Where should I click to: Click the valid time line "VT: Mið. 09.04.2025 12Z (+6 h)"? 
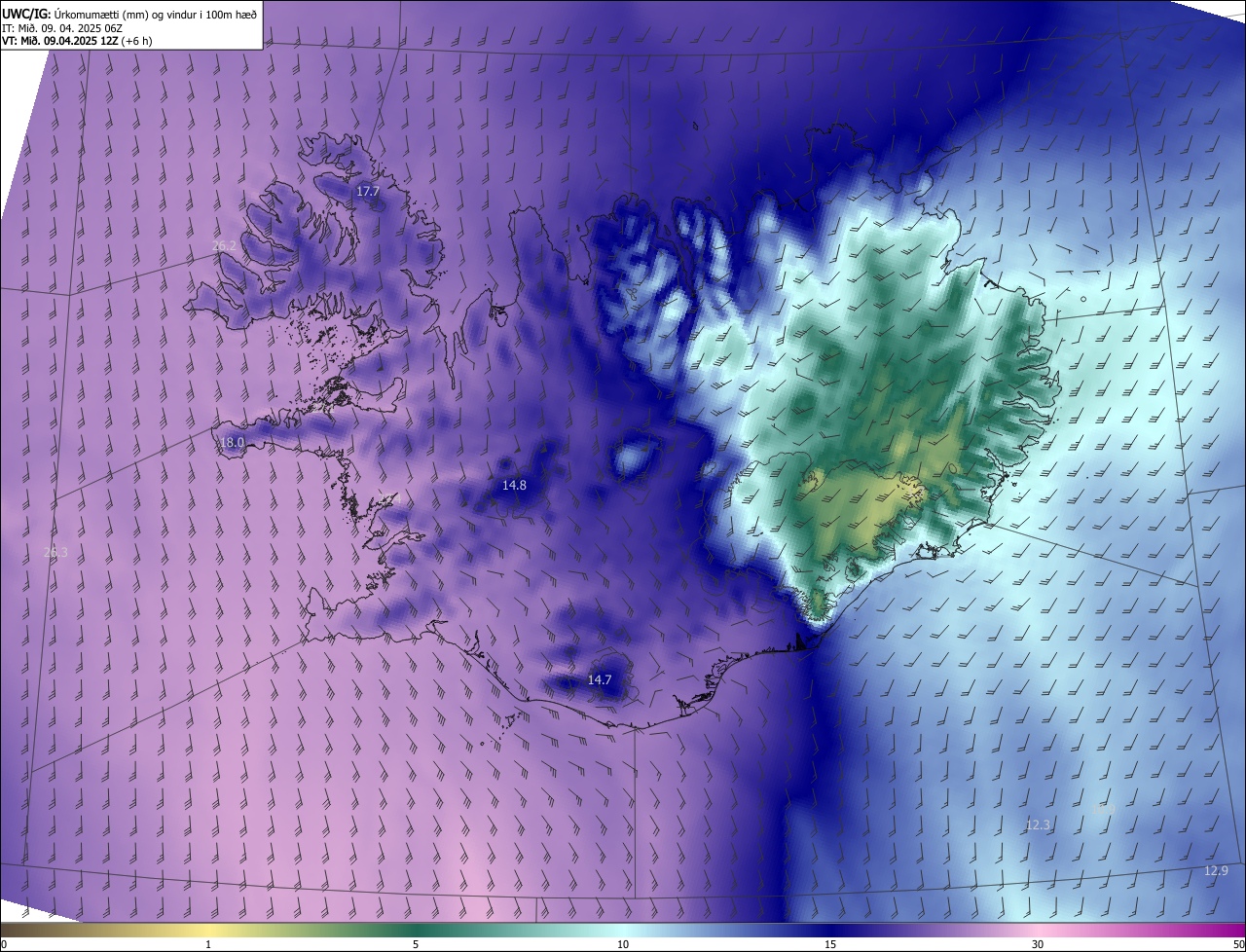77,41
